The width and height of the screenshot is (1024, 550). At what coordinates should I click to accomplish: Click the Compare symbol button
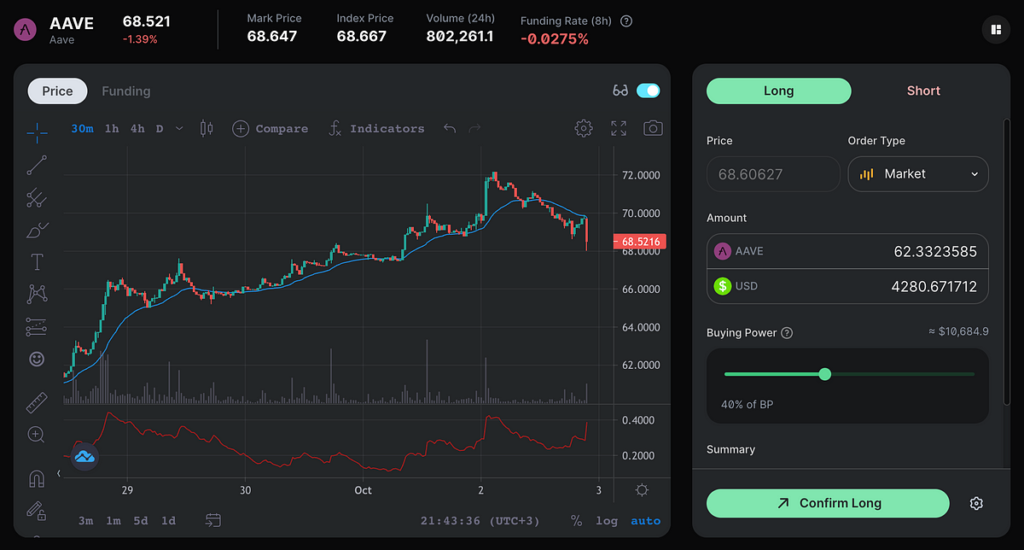point(270,129)
